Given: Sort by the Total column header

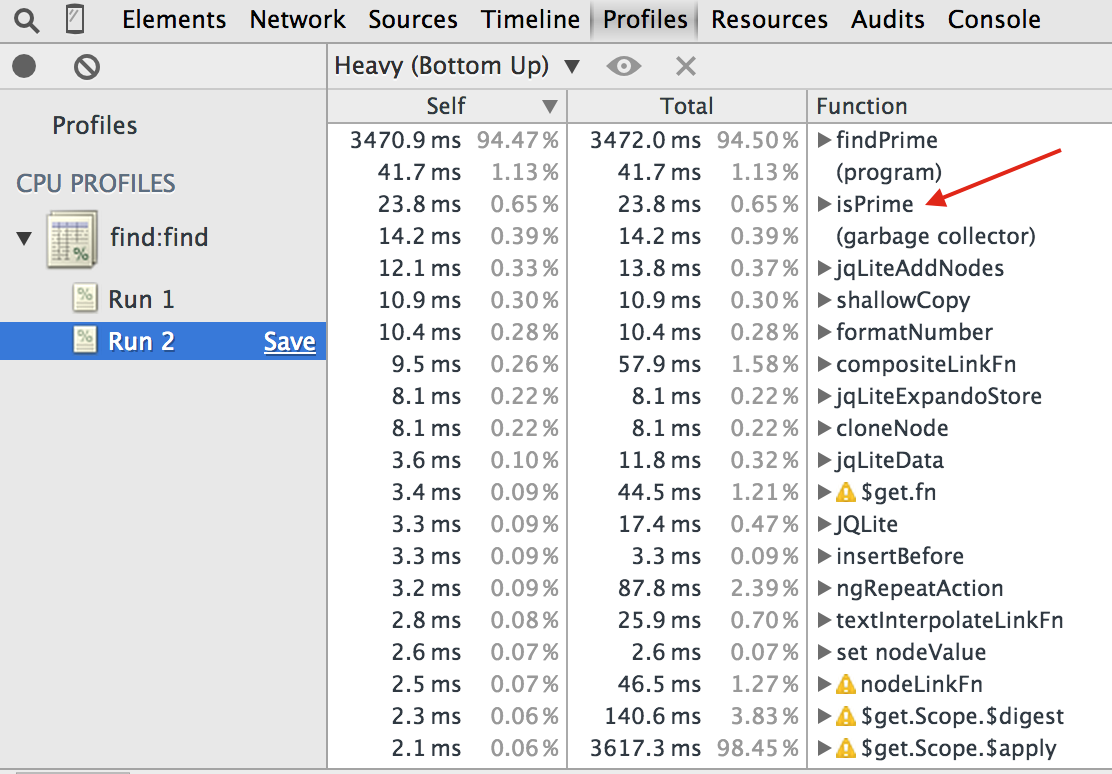Looking at the screenshot, I should tap(686, 106).
